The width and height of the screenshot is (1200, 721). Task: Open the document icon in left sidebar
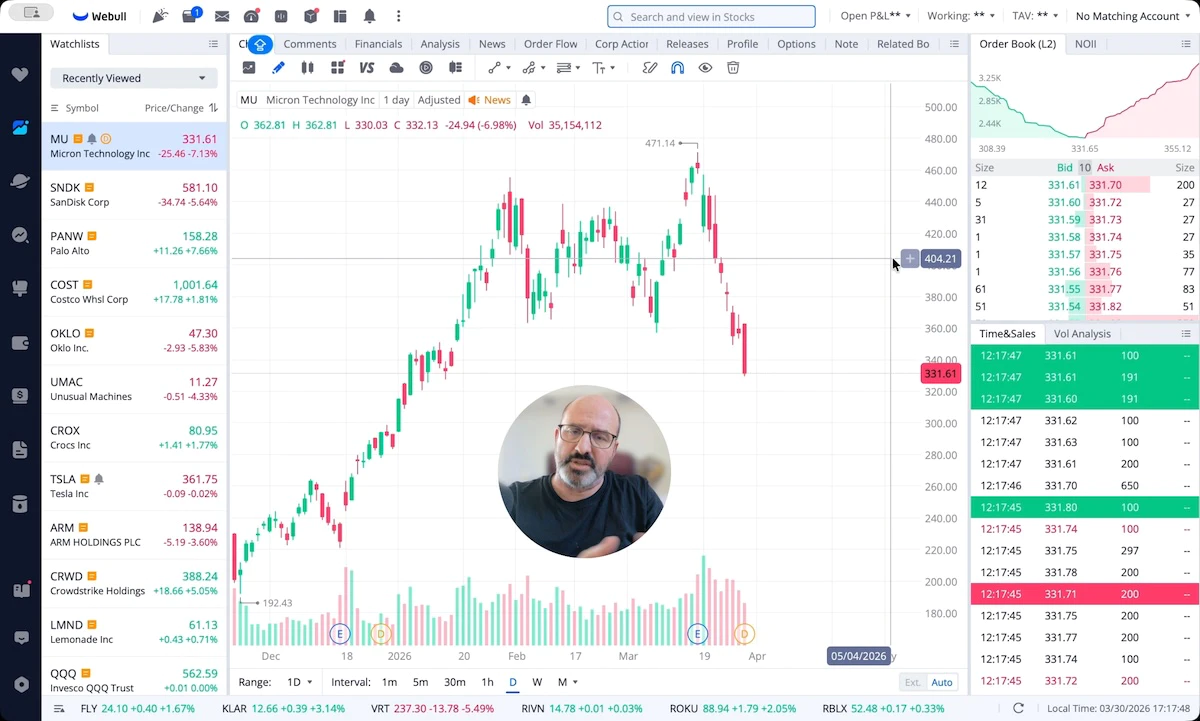[20, 450]
